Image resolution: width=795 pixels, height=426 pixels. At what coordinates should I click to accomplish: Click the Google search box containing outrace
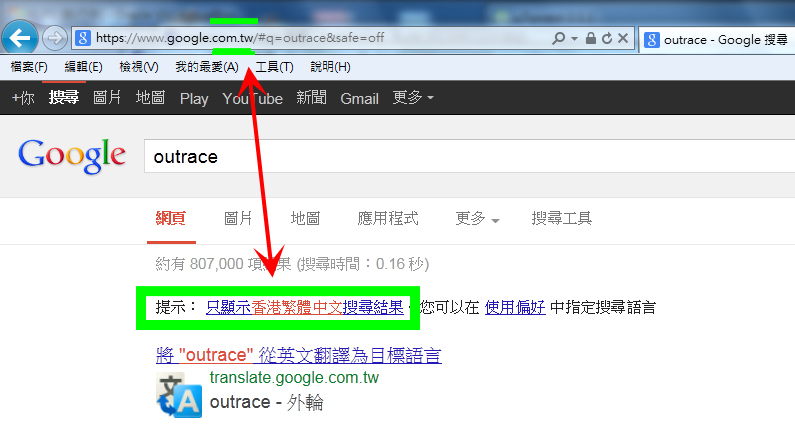click(x=450, y=157)
